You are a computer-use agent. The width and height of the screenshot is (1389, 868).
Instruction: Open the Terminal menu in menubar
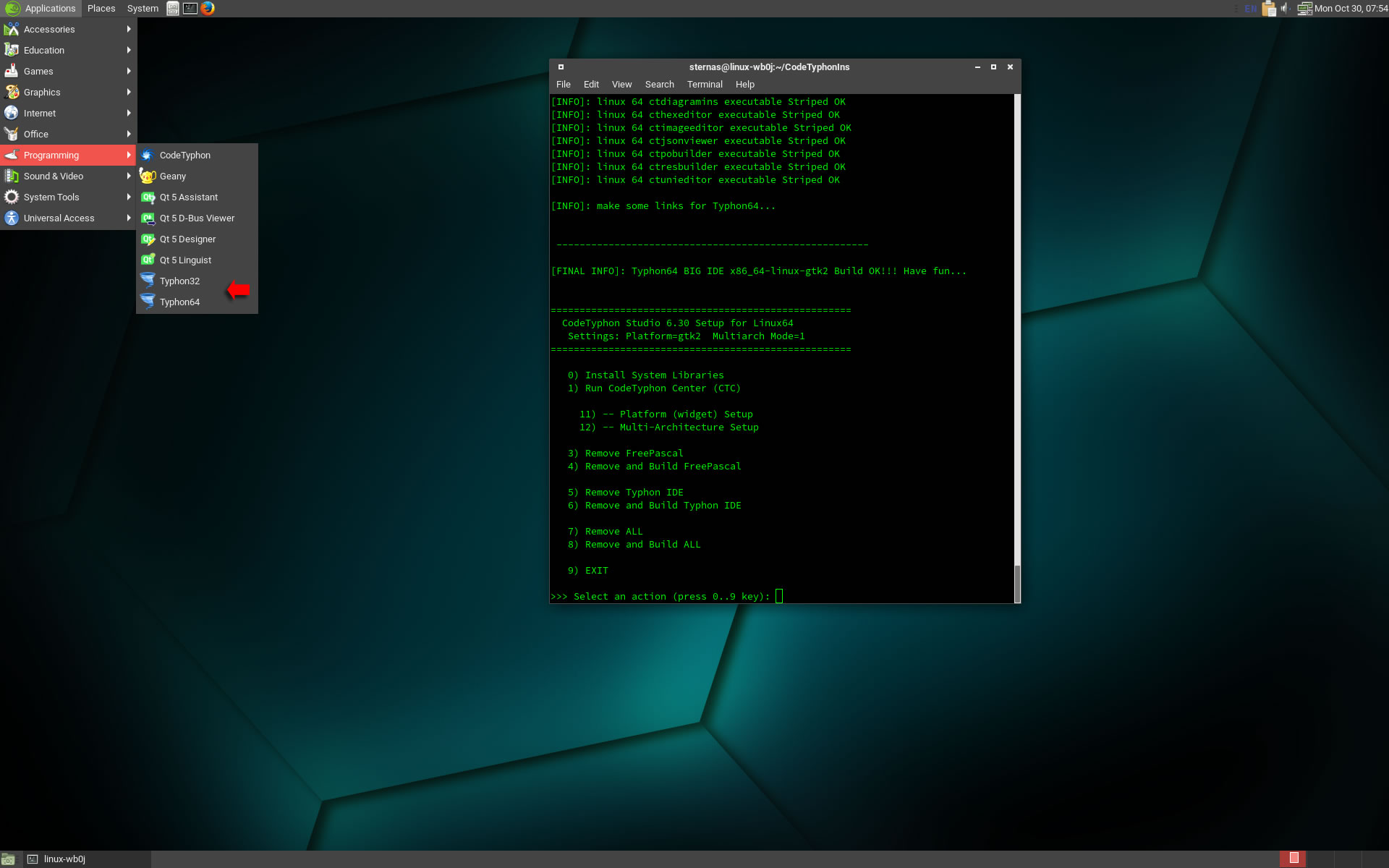[x=705, y=85]
